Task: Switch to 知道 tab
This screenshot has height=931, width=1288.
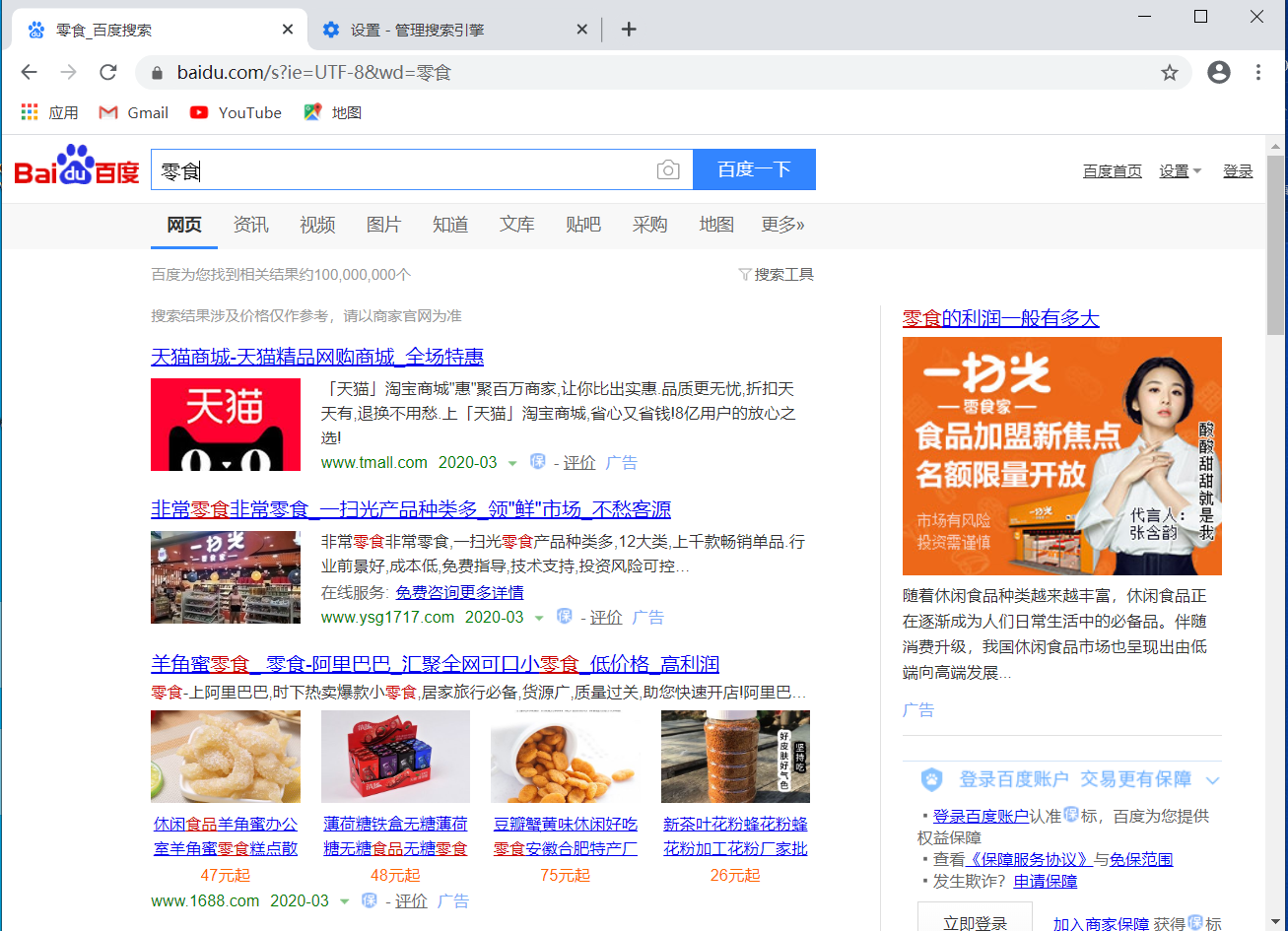Action: 450,225
